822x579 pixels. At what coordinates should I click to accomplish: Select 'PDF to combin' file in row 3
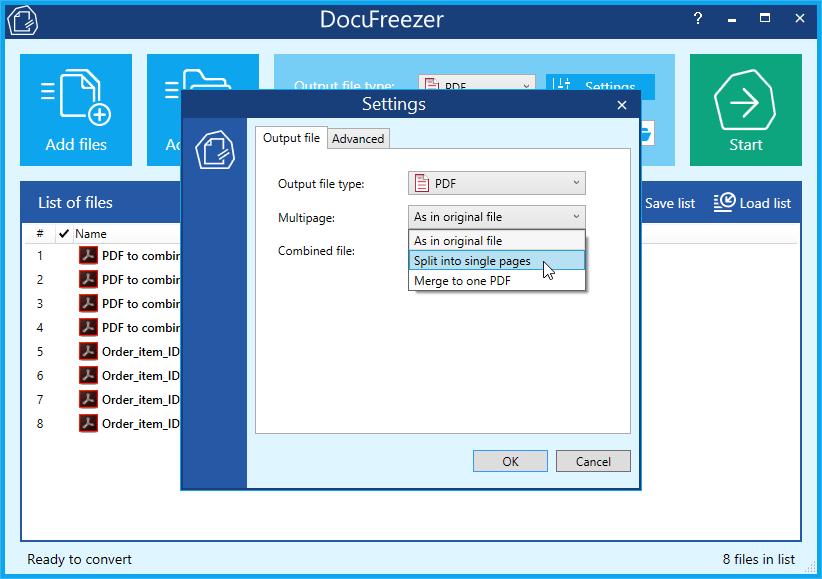tap(141, 304)
